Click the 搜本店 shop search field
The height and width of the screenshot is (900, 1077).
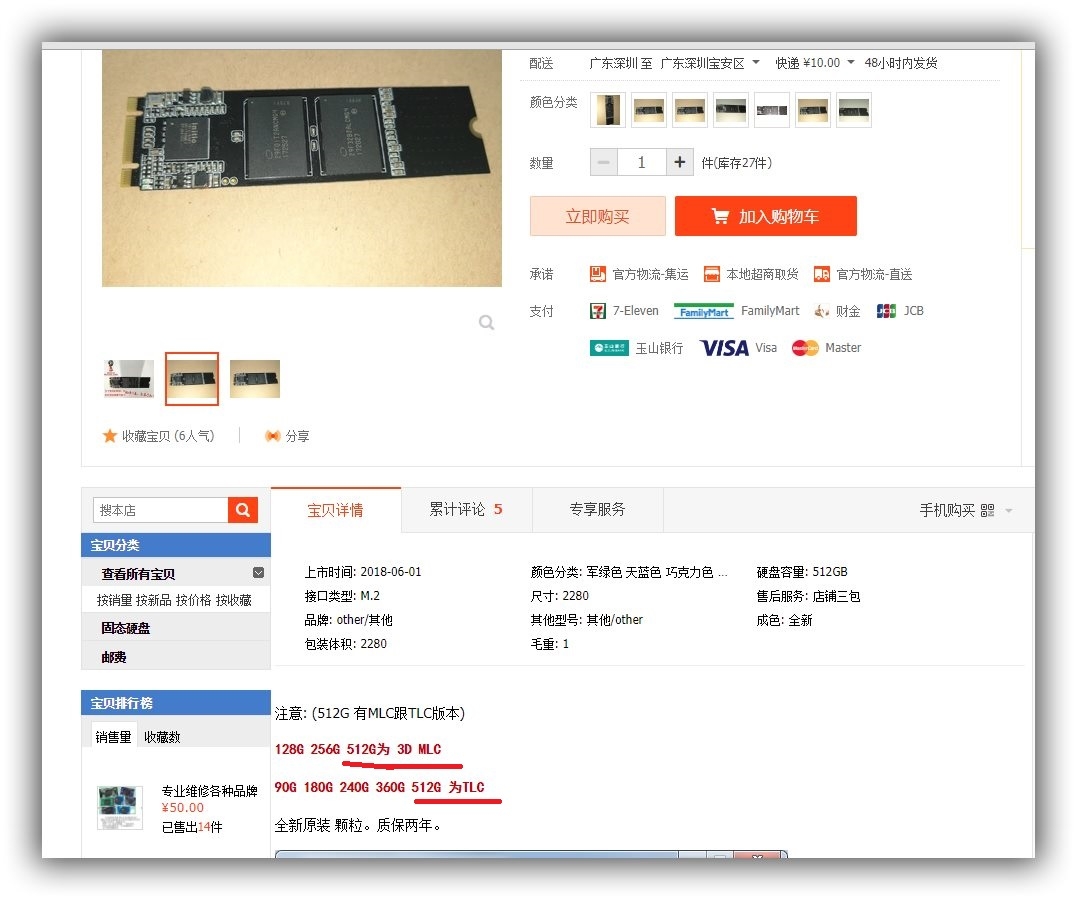tap(161, 510)
